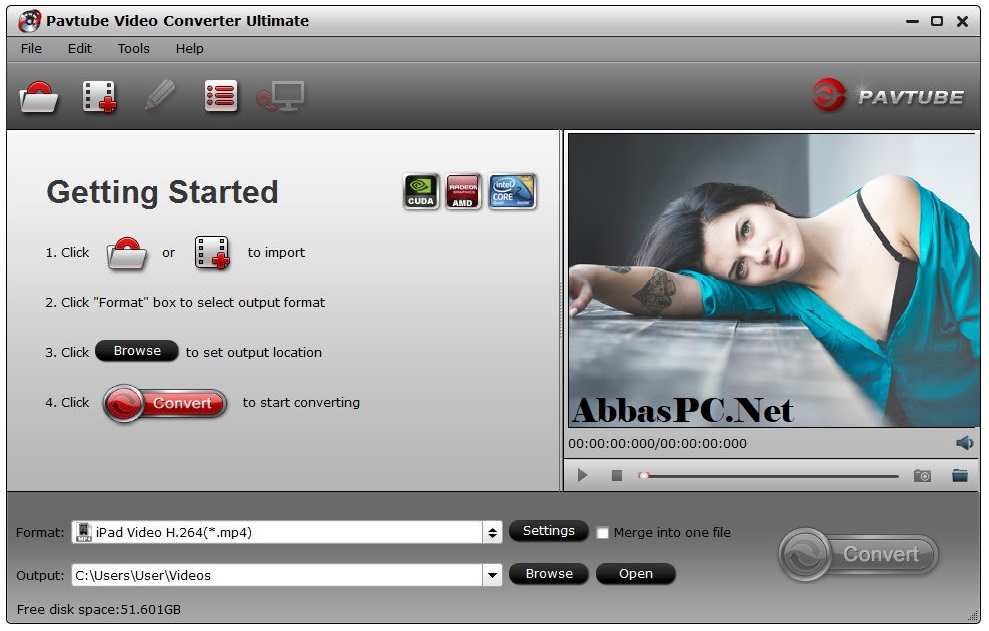Click film-strip icon in Getting Started step 1
Image resolution: width=989 pixels, height=631 pixels.
pyautogui.click(x=212, y=253)
